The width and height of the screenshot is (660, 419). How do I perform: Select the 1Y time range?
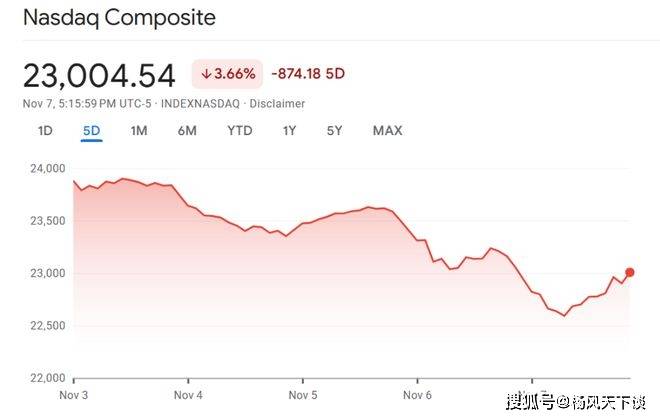coord(290,131)
